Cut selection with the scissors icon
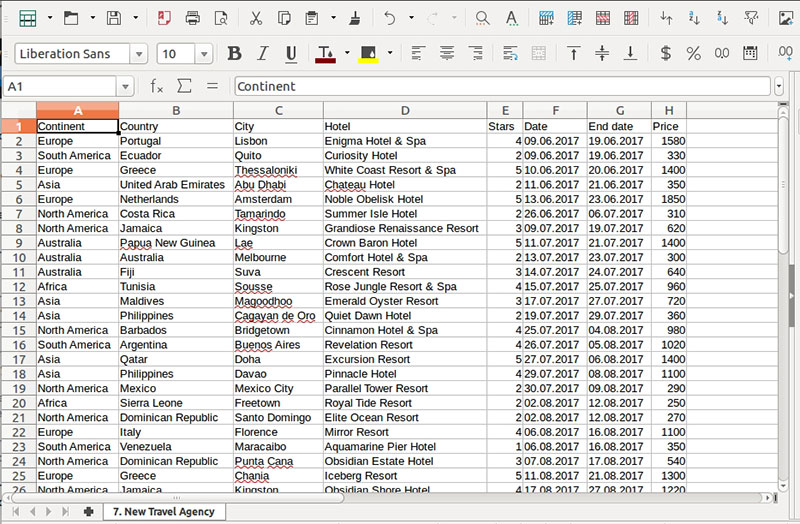The image size is (800, 524). point(256,18)
